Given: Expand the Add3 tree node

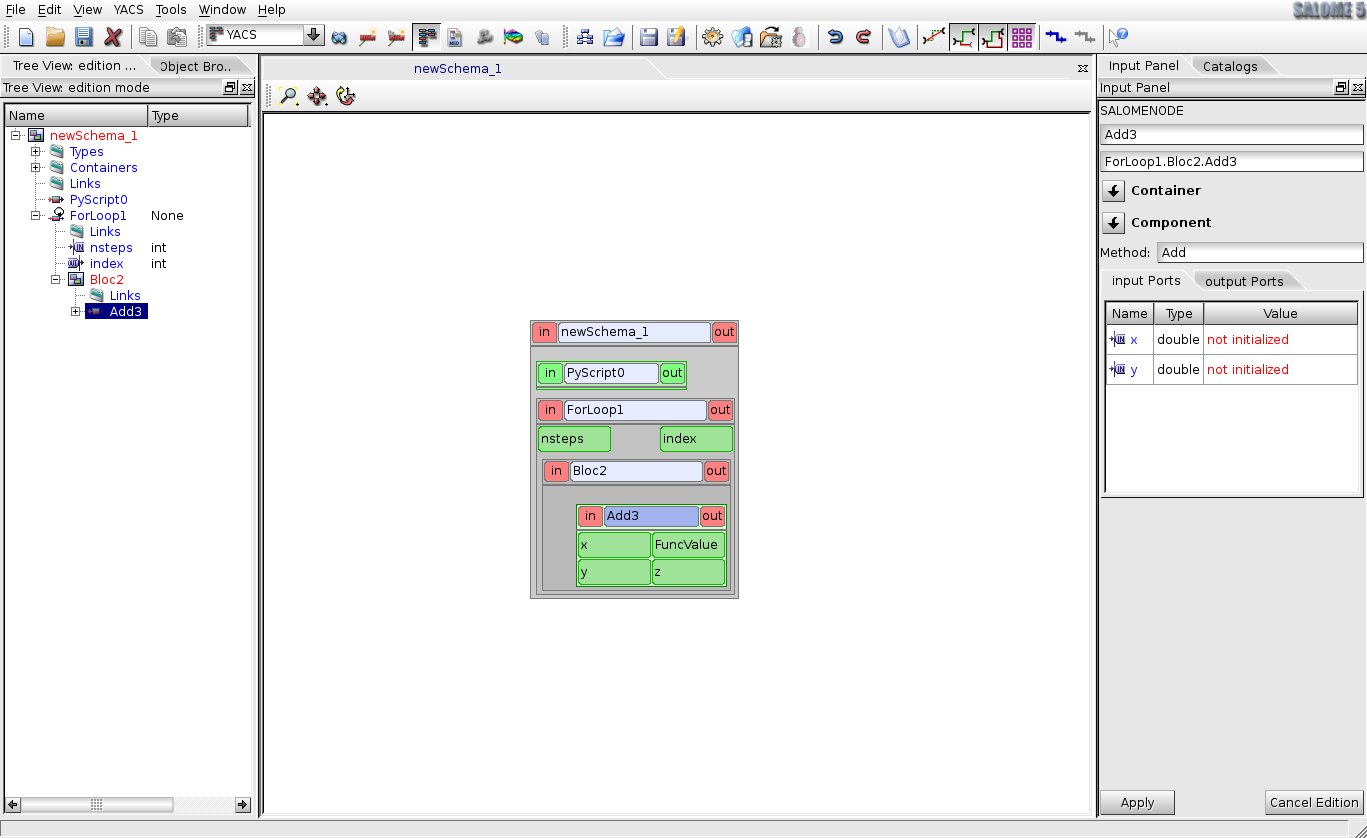Looking at the screenshot, I should (x=76, y=312).
